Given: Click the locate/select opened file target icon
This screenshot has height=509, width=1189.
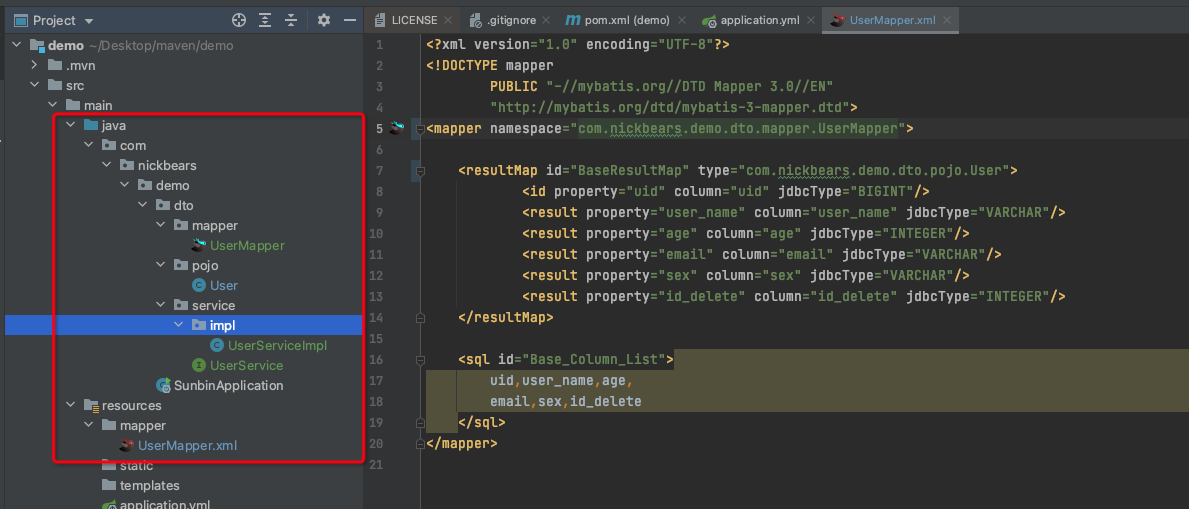Looking at the screenshot, I should (238, 20).
